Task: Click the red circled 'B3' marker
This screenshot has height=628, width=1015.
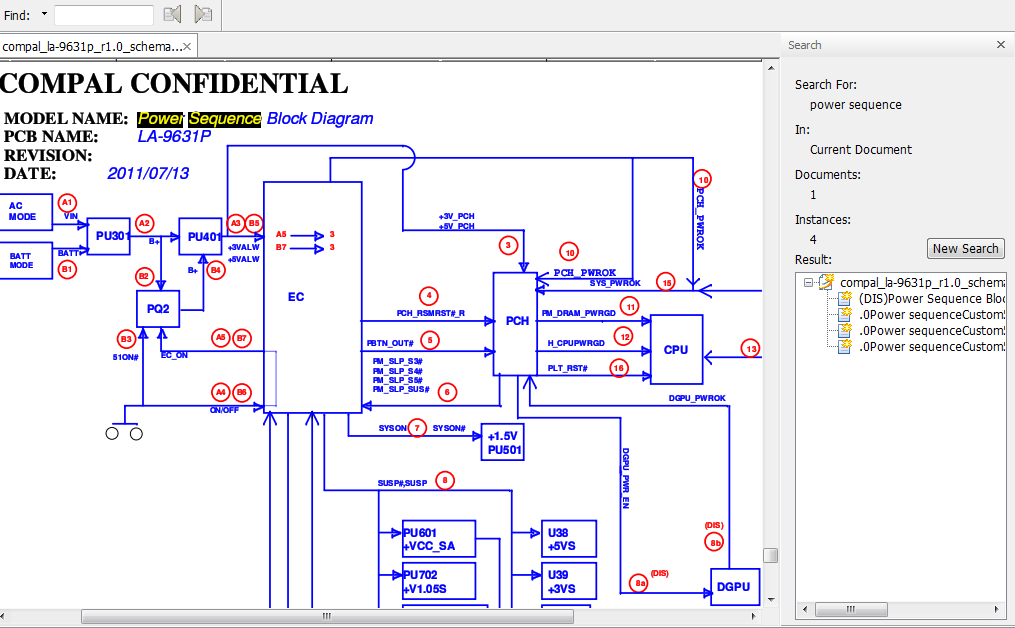Action: click(126, 339)
